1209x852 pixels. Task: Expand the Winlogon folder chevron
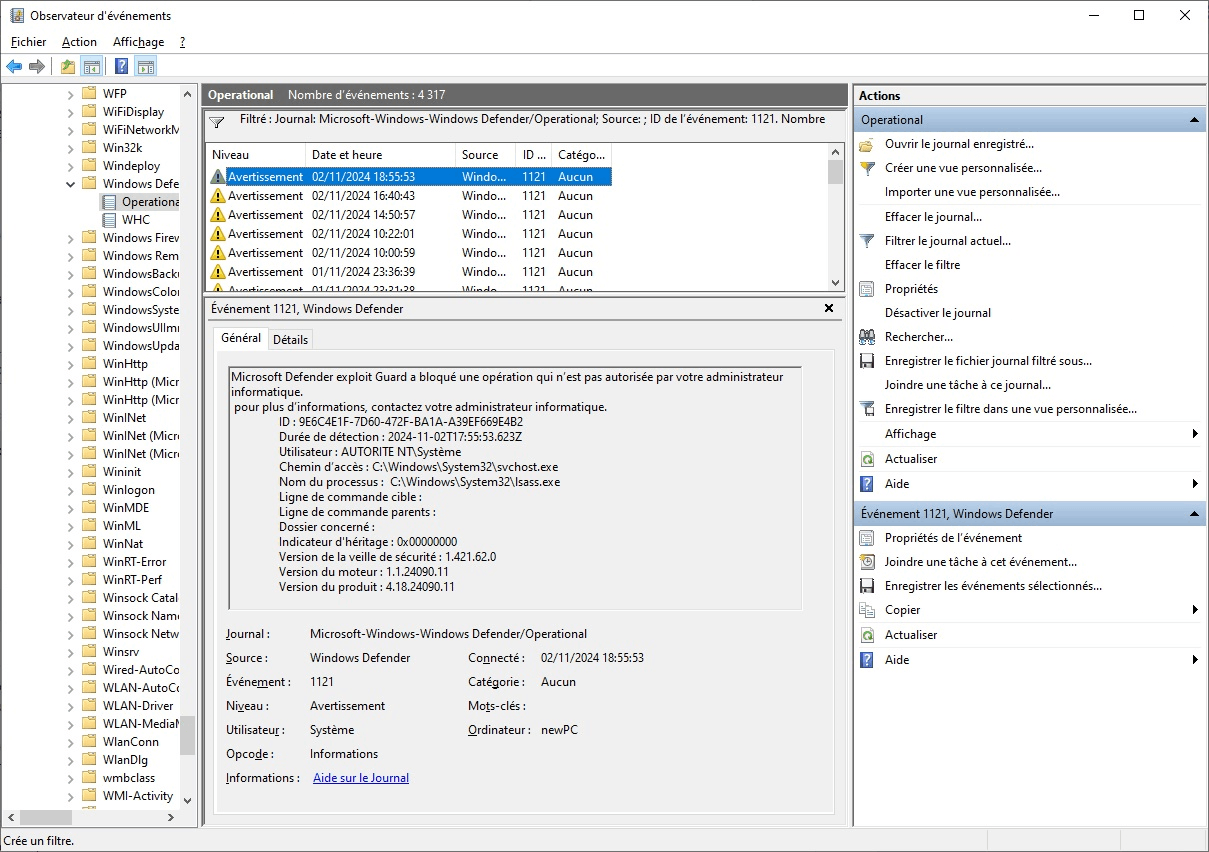(x=71, y=490)
